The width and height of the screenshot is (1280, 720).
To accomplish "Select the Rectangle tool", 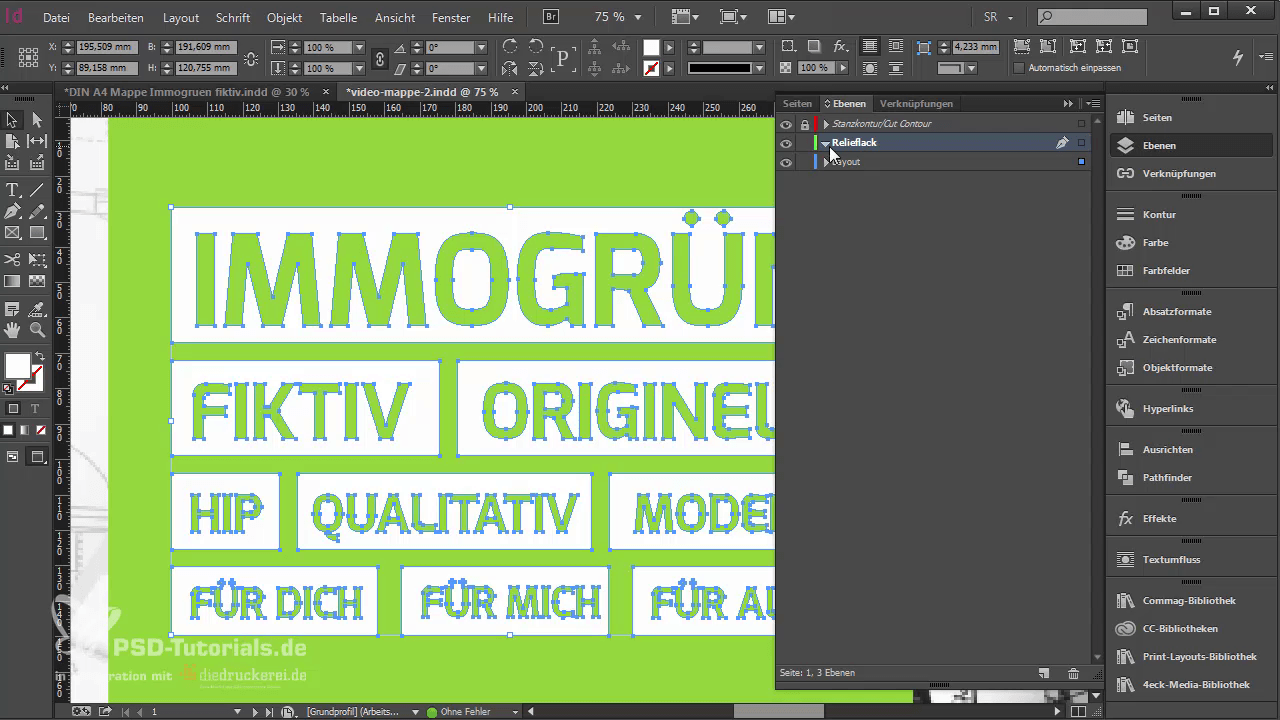I will click(37, 233).
